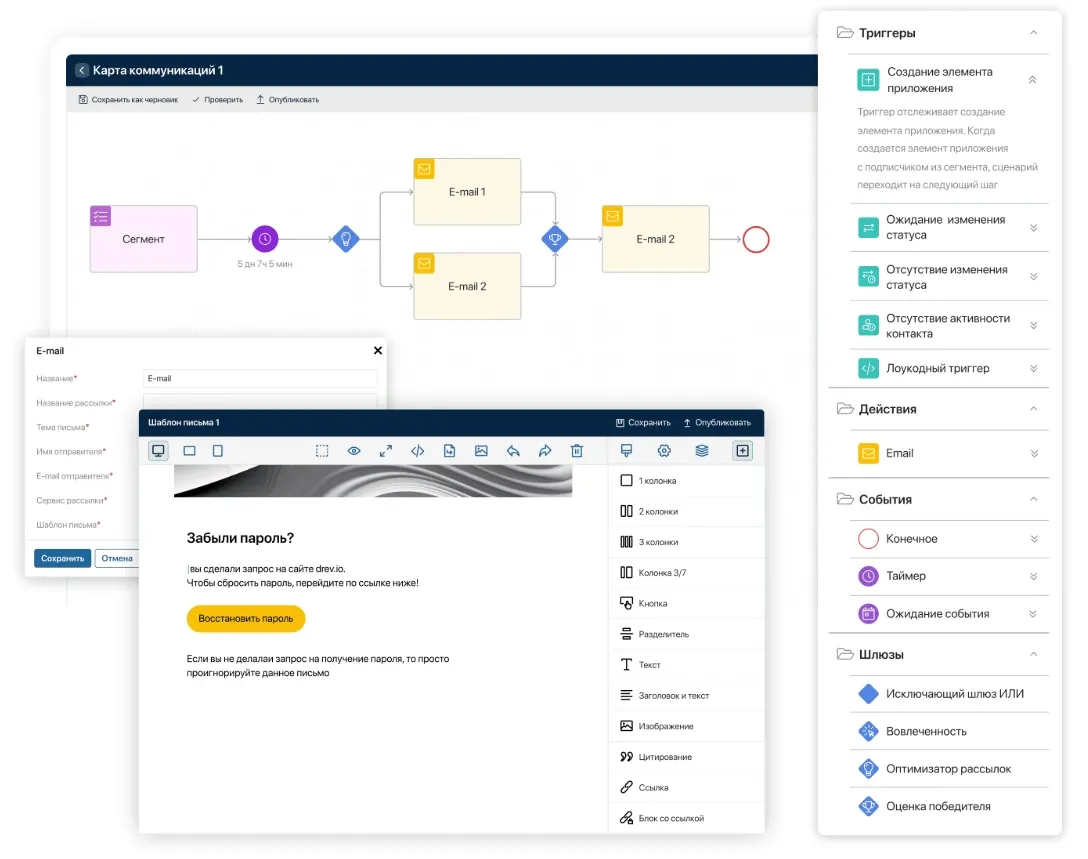The image size is (1088, 859).
Task: Switch to tablet device preview
Action: [x=189, y=451]
